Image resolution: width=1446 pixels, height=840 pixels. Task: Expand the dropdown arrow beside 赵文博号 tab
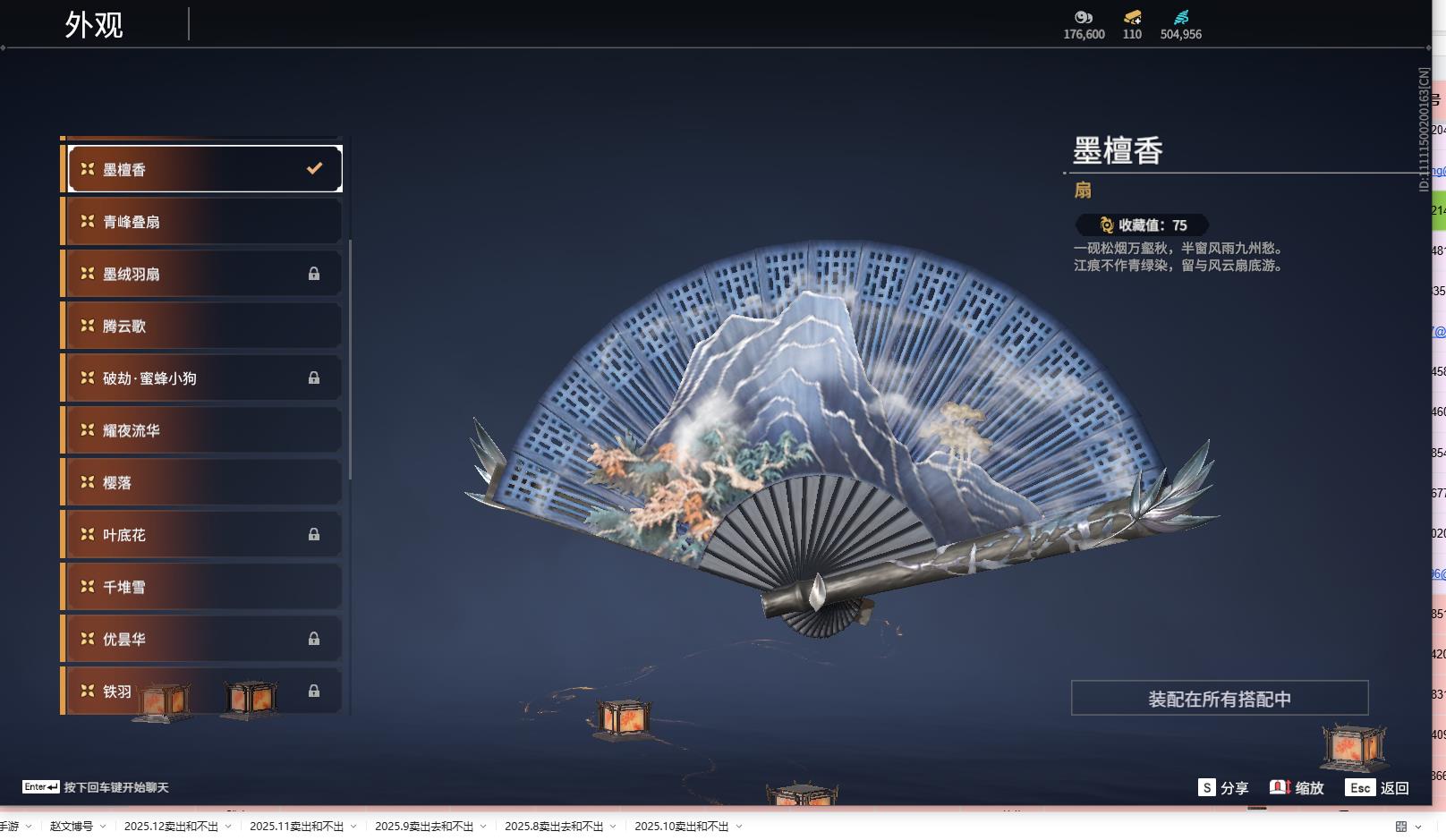click(x=103, y=827)
